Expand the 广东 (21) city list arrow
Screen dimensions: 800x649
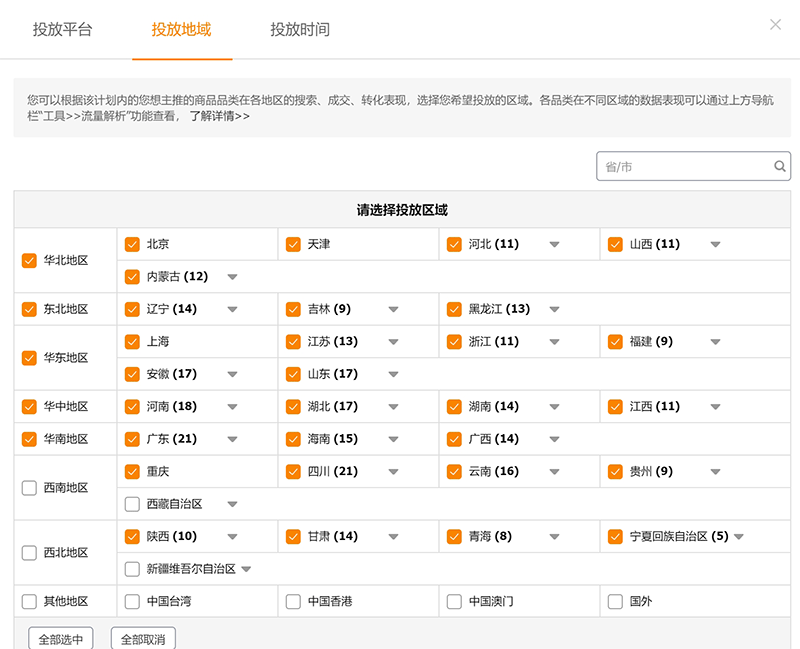(x=232, y=439)
